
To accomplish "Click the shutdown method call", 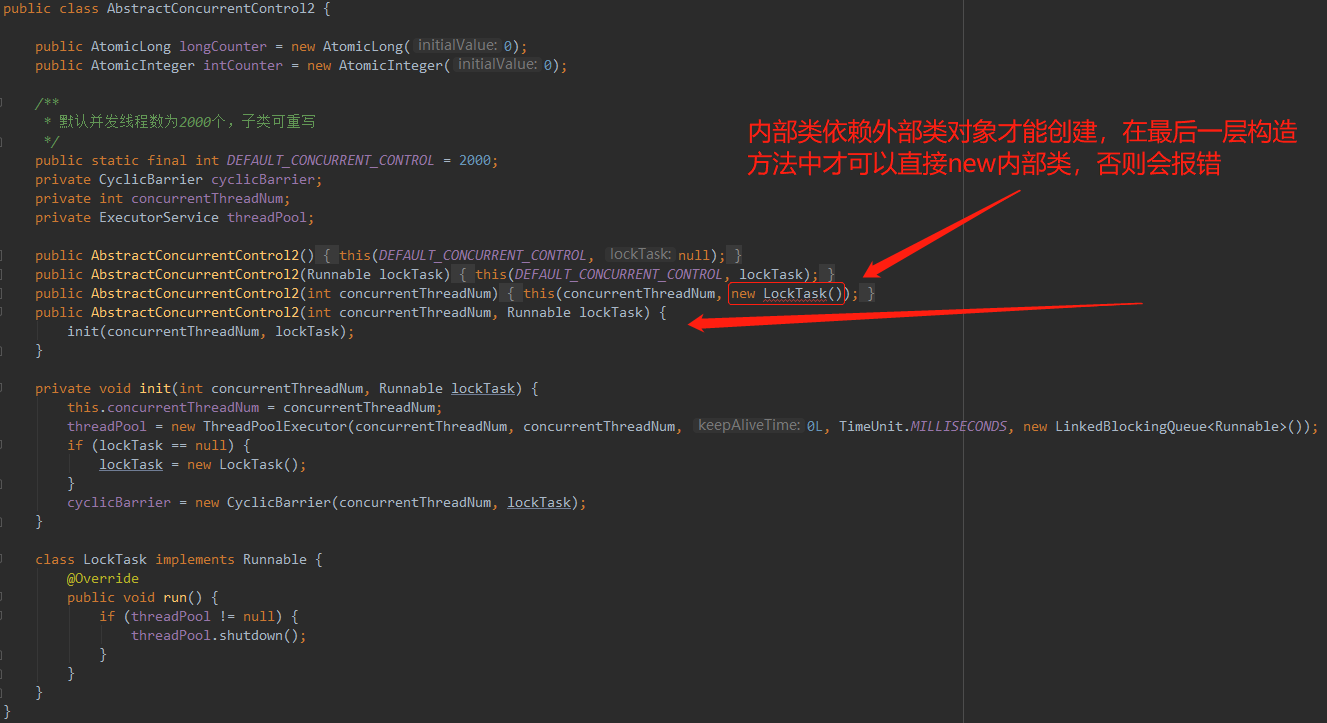I will click(251, 635).
